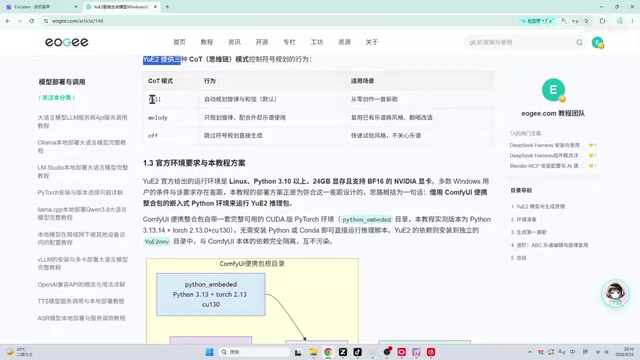The width and height of the screenshot is (640, 360).
Task: Click the magnifier icon in site search
Action: point(579,42)
